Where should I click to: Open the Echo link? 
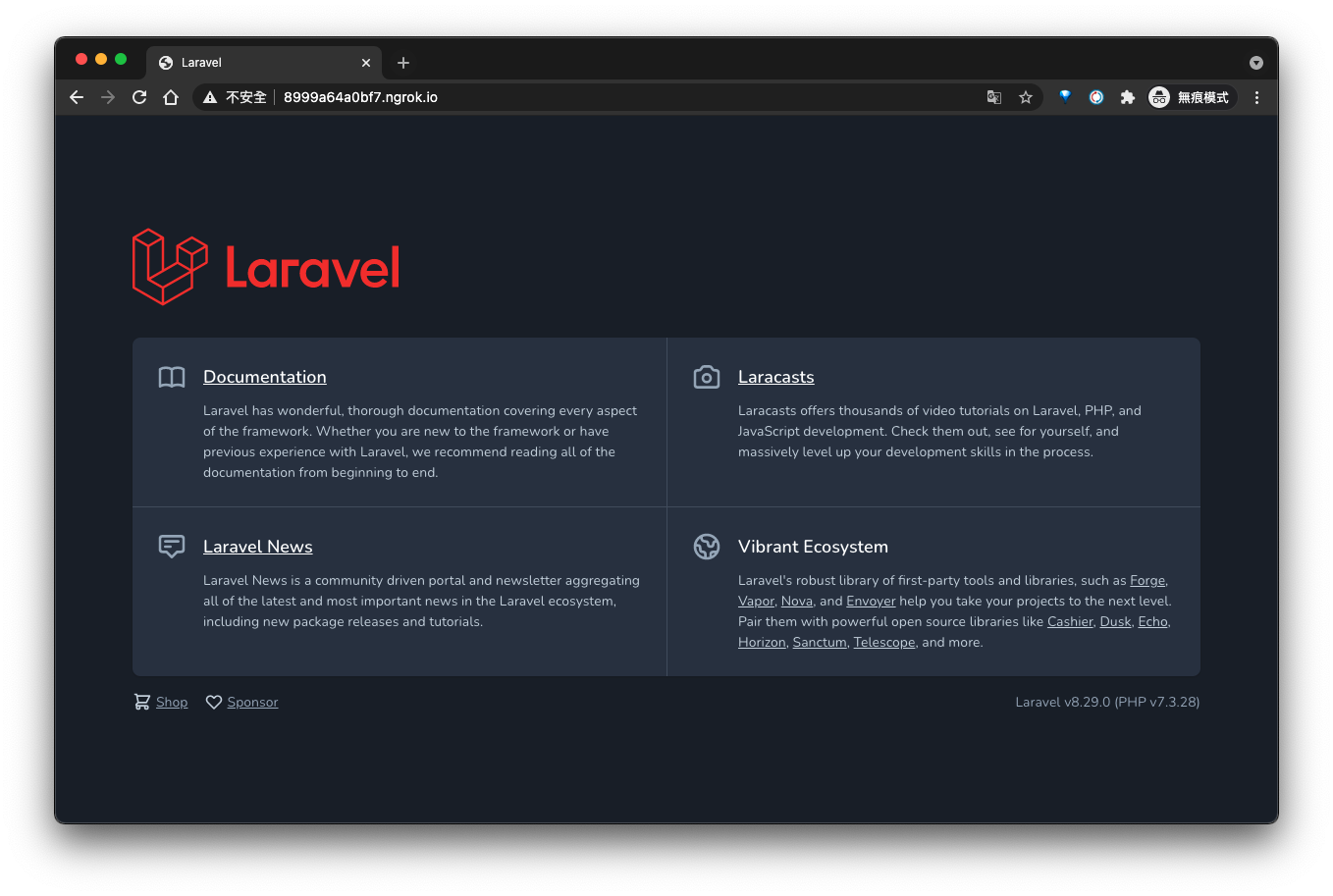1153,621
